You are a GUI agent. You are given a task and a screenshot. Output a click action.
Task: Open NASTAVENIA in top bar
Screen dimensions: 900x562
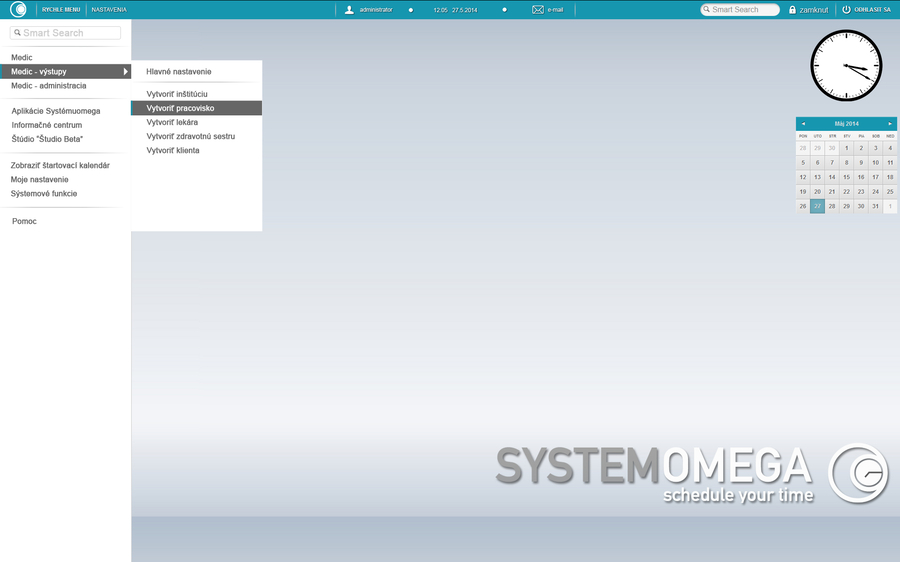(x=109, y=9)
